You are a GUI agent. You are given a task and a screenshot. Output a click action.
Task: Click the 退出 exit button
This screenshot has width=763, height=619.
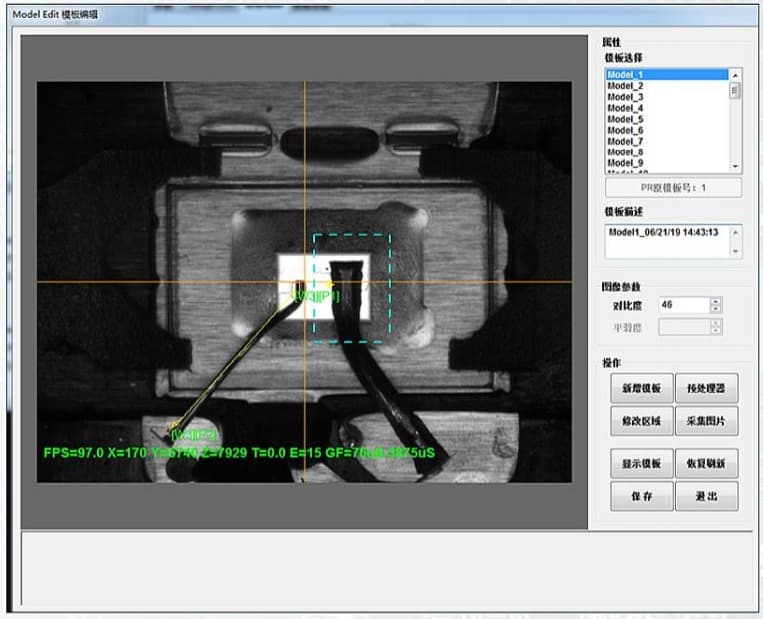706,496
